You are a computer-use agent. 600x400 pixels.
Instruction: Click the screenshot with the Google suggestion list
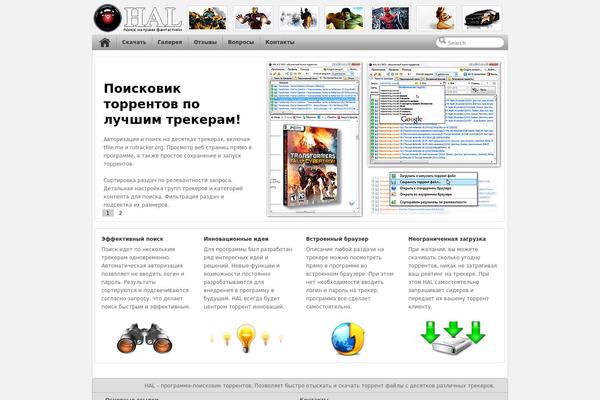coord(434,114)
